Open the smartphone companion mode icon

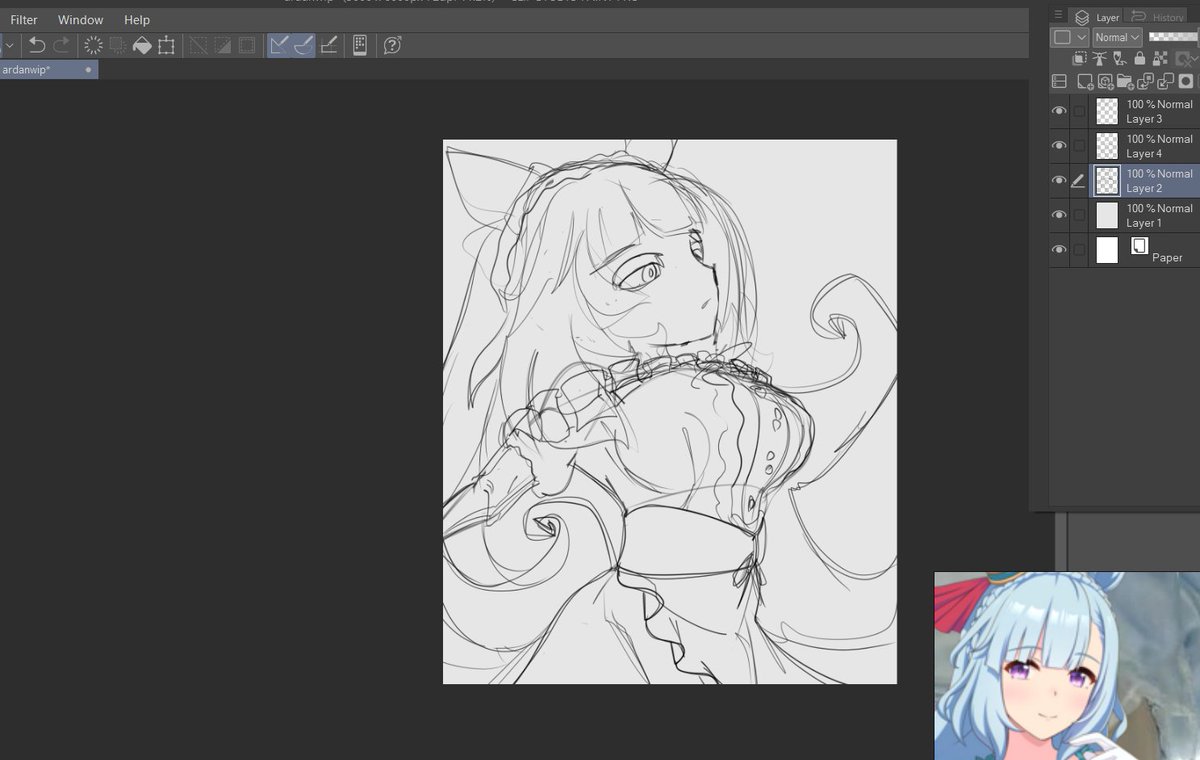pyautogui.click(x=360, y=45)
